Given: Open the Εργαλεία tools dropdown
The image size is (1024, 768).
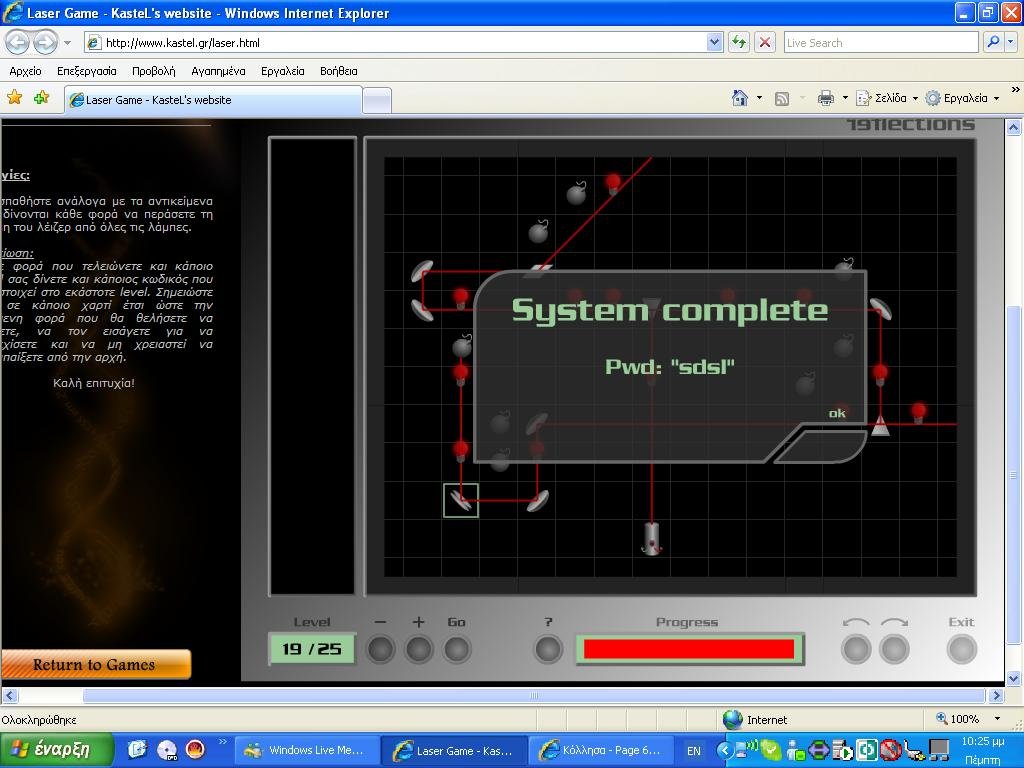Looking at the screenshot, I should pyautogui.click(x=963, y=98).
